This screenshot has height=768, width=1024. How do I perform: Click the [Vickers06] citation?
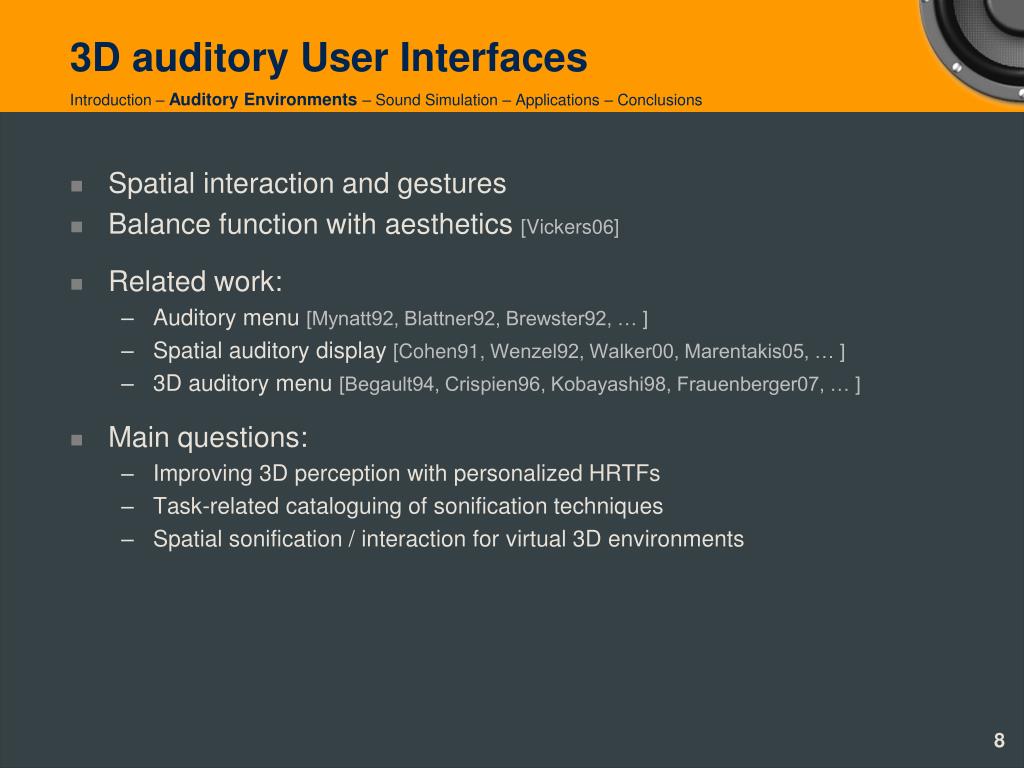[569, 227]
